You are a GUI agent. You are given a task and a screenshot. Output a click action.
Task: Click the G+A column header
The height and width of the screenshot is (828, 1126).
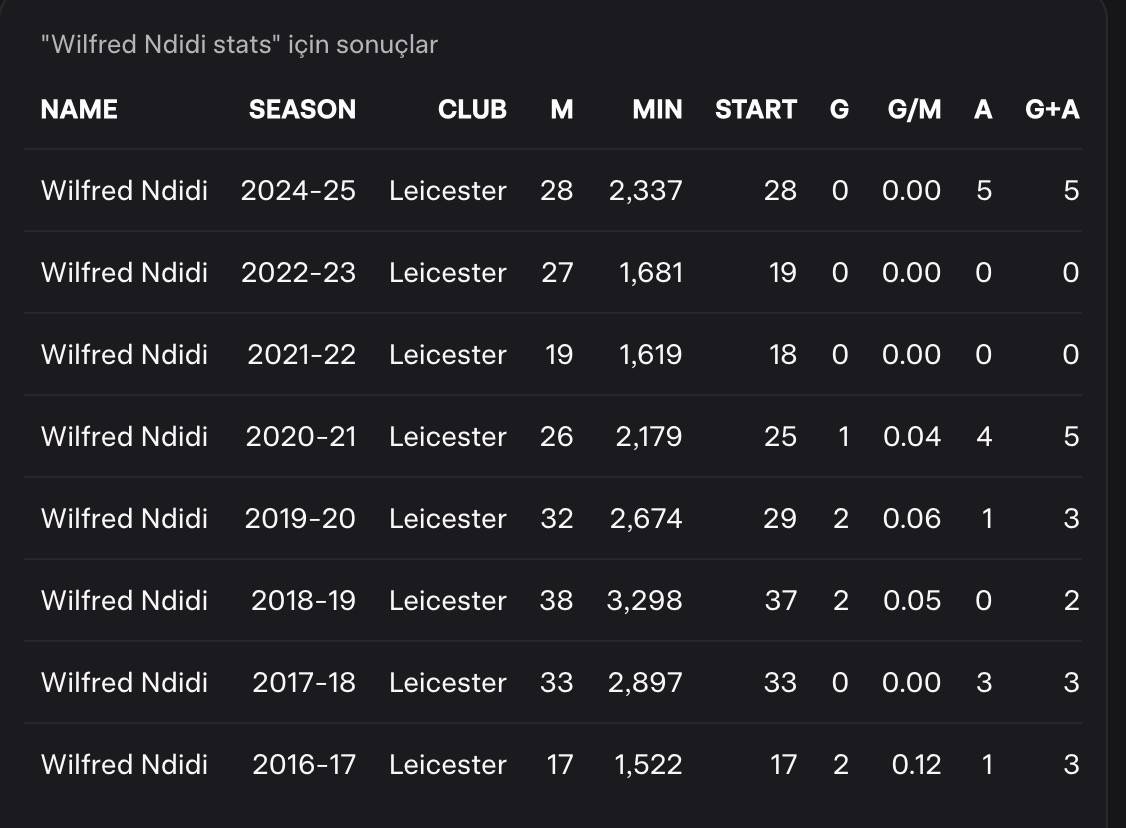(1052, 109)
